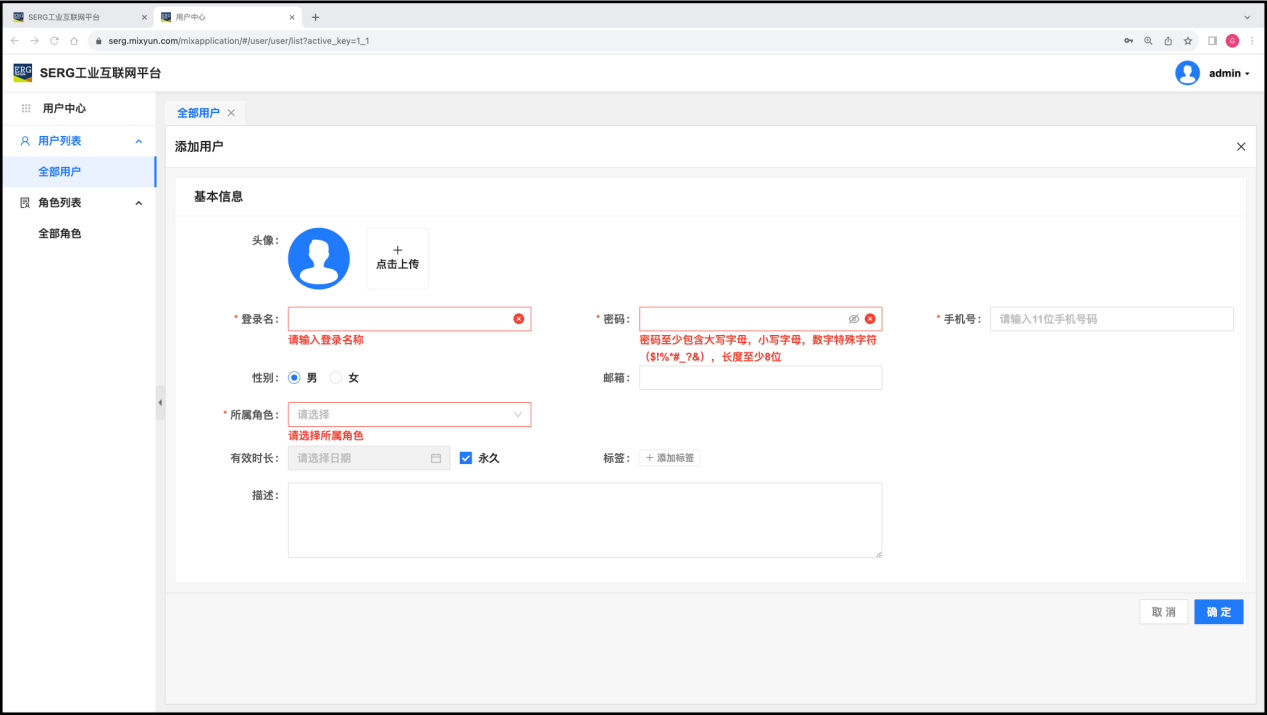Viewport: 1267px width, 715px height.
Task: Open the 所属角色 dropdown
Action: 409,414
